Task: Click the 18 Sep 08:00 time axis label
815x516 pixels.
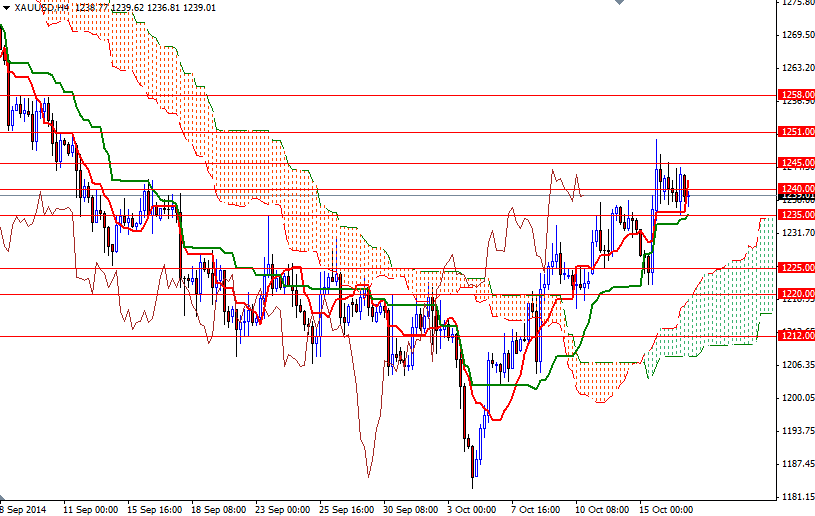Action: [219, 509]
